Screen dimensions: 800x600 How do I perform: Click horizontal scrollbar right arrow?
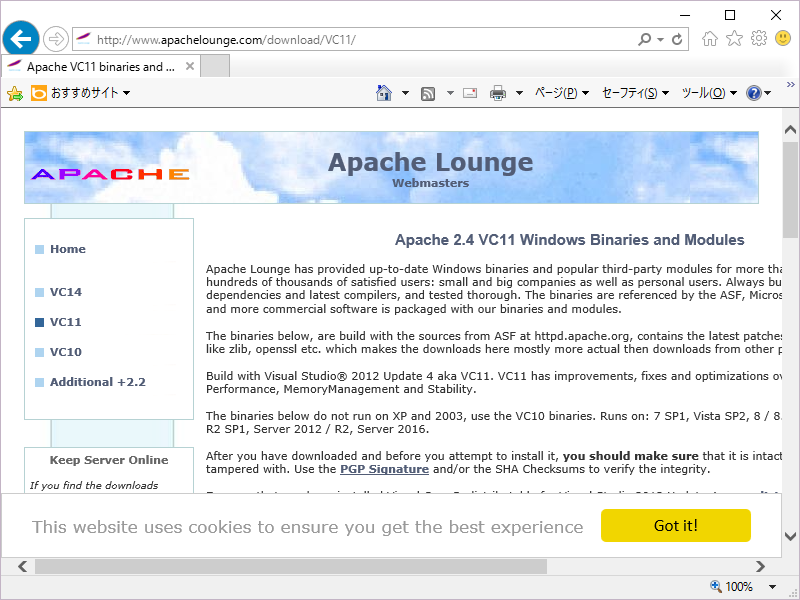(760, 566)
